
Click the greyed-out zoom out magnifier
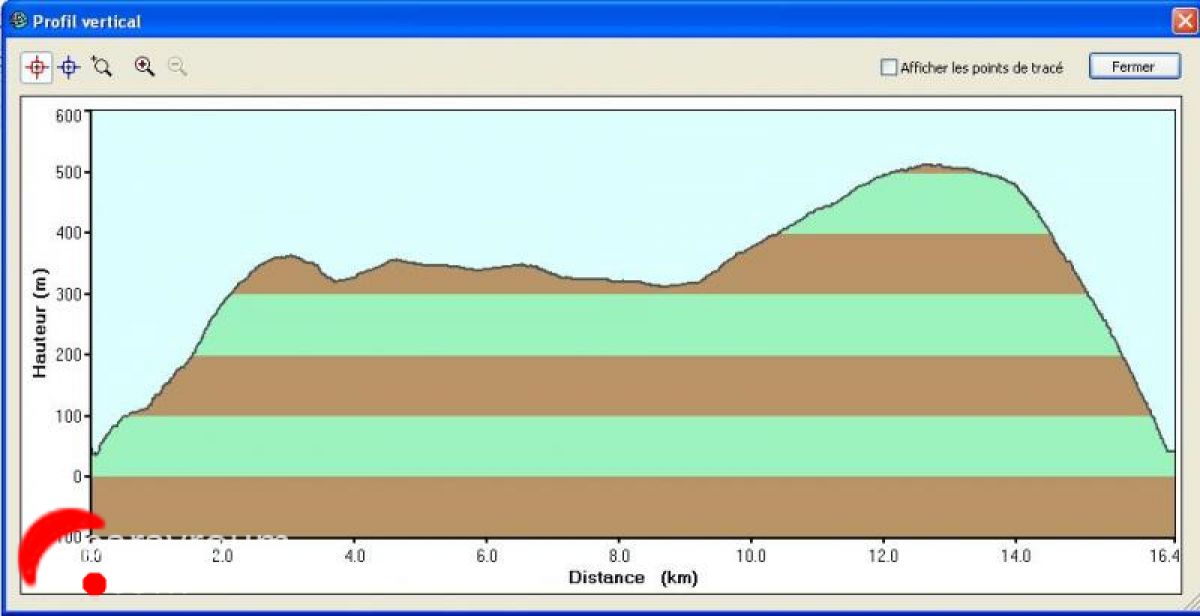coord(177,67)
